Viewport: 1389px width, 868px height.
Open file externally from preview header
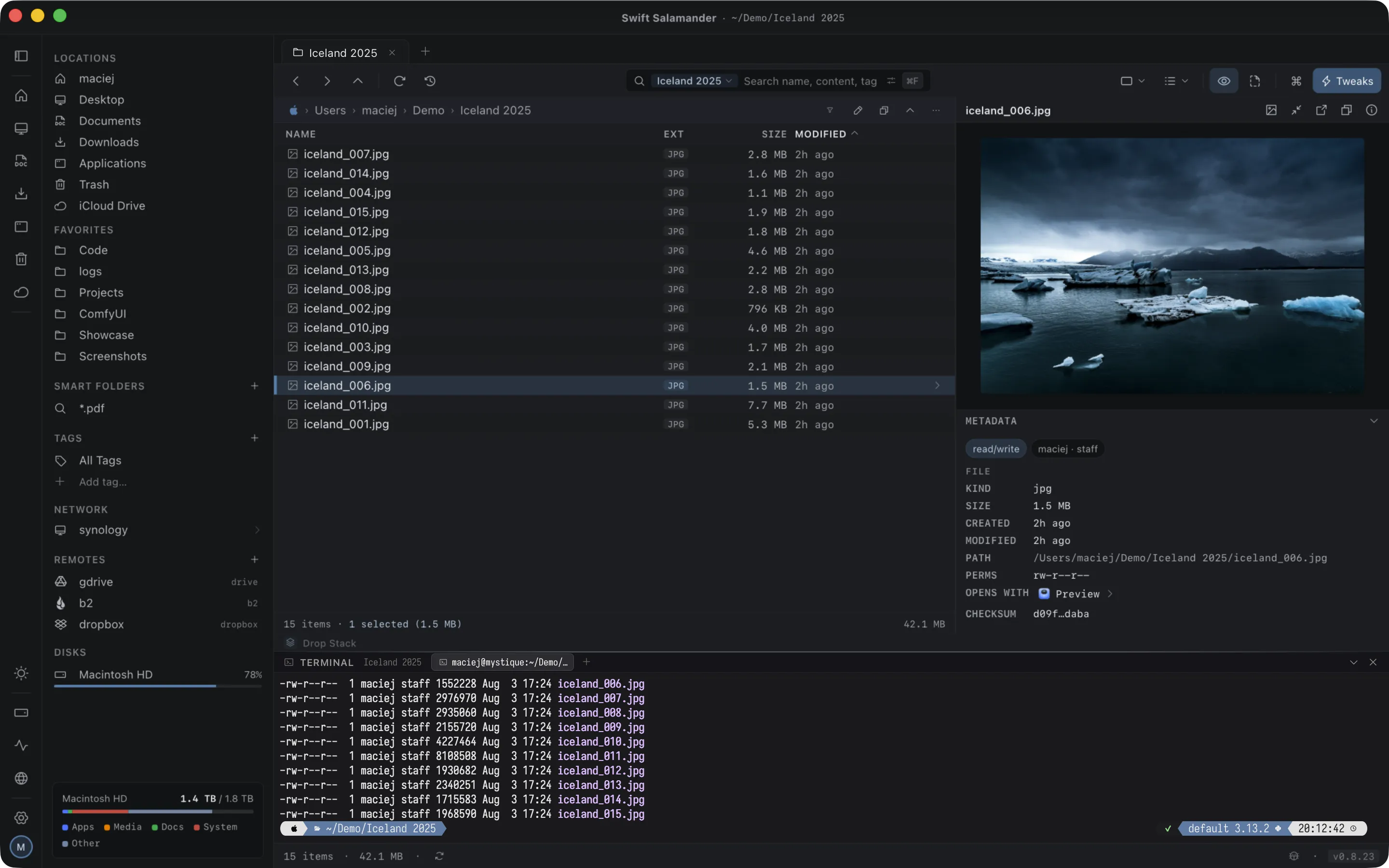click(x=1321, y=110)
